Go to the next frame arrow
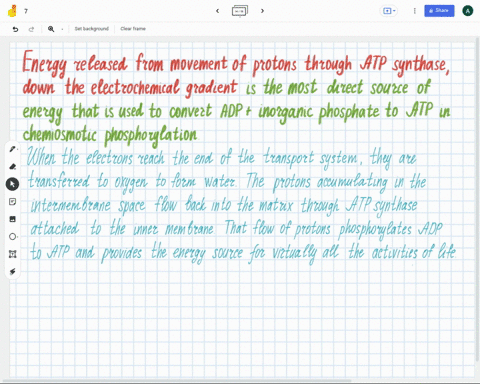Screen dimensions: 480x384 tap(262, 11)
